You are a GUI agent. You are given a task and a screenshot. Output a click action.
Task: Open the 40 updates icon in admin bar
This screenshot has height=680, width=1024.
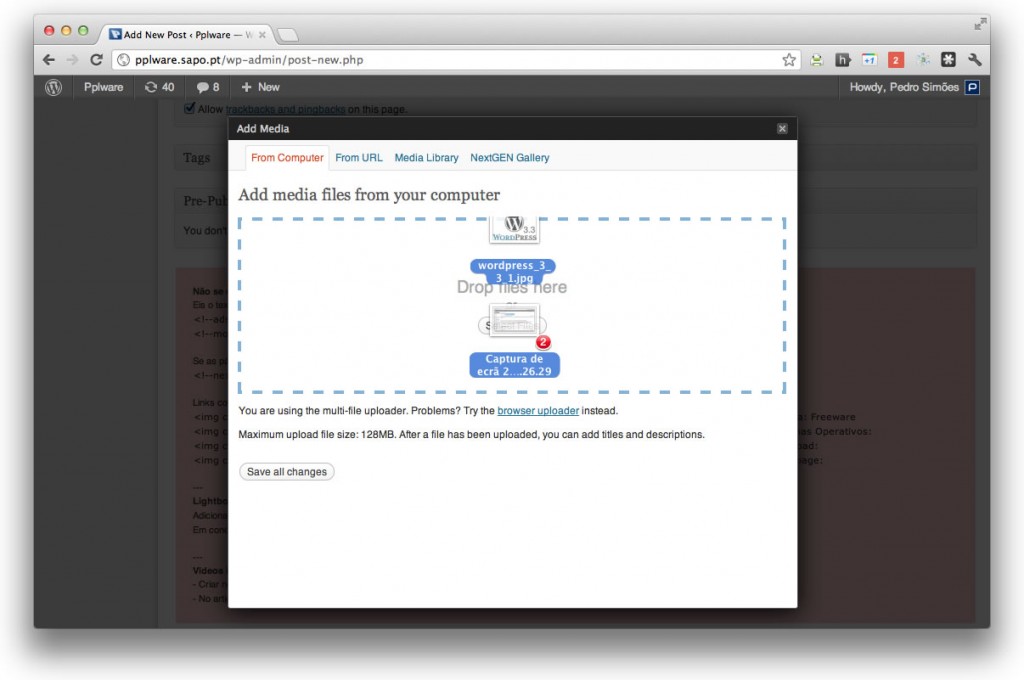click(x=159, y=87)
